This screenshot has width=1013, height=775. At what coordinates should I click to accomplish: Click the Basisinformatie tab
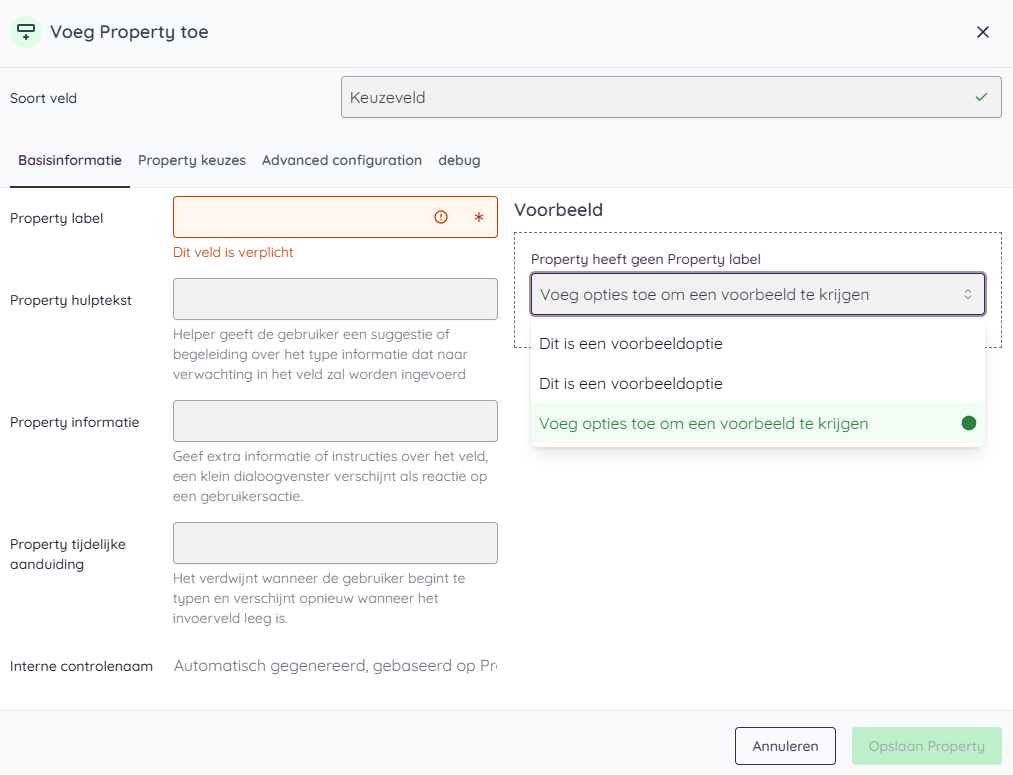tap(69, 160)
